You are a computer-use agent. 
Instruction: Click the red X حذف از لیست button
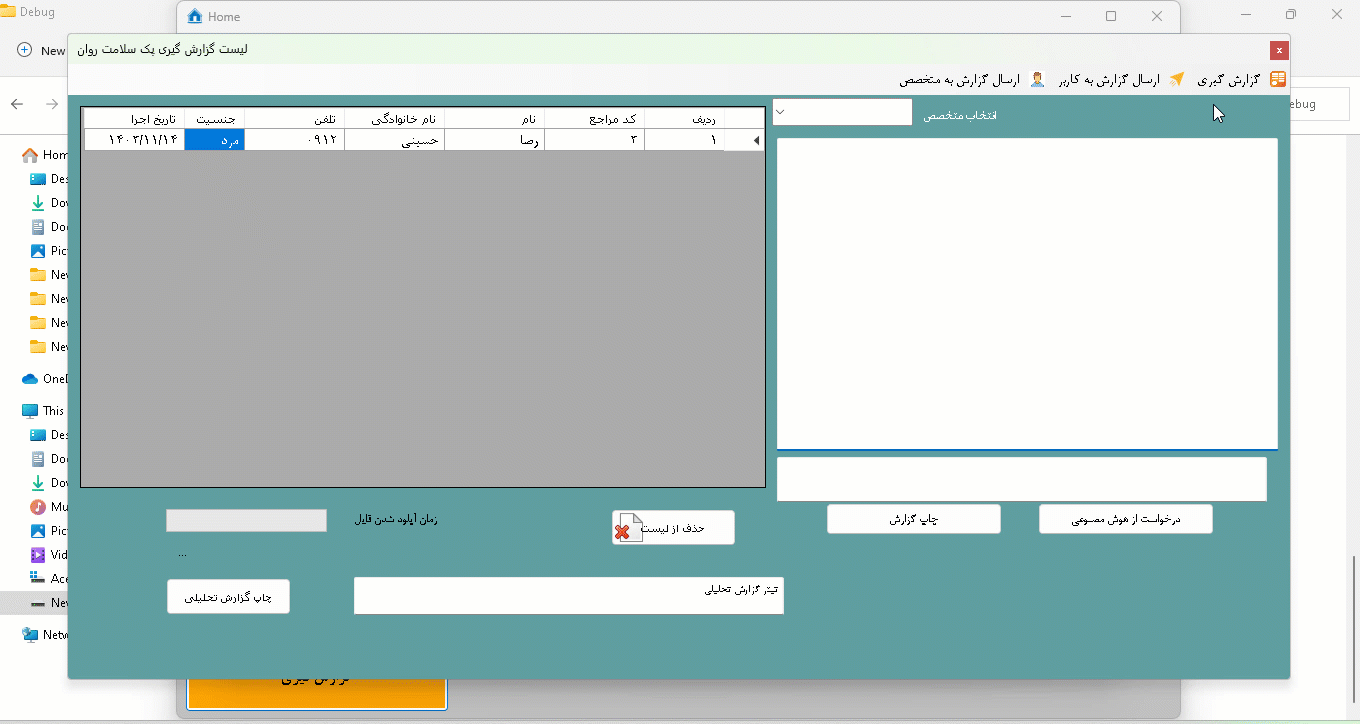673,528
